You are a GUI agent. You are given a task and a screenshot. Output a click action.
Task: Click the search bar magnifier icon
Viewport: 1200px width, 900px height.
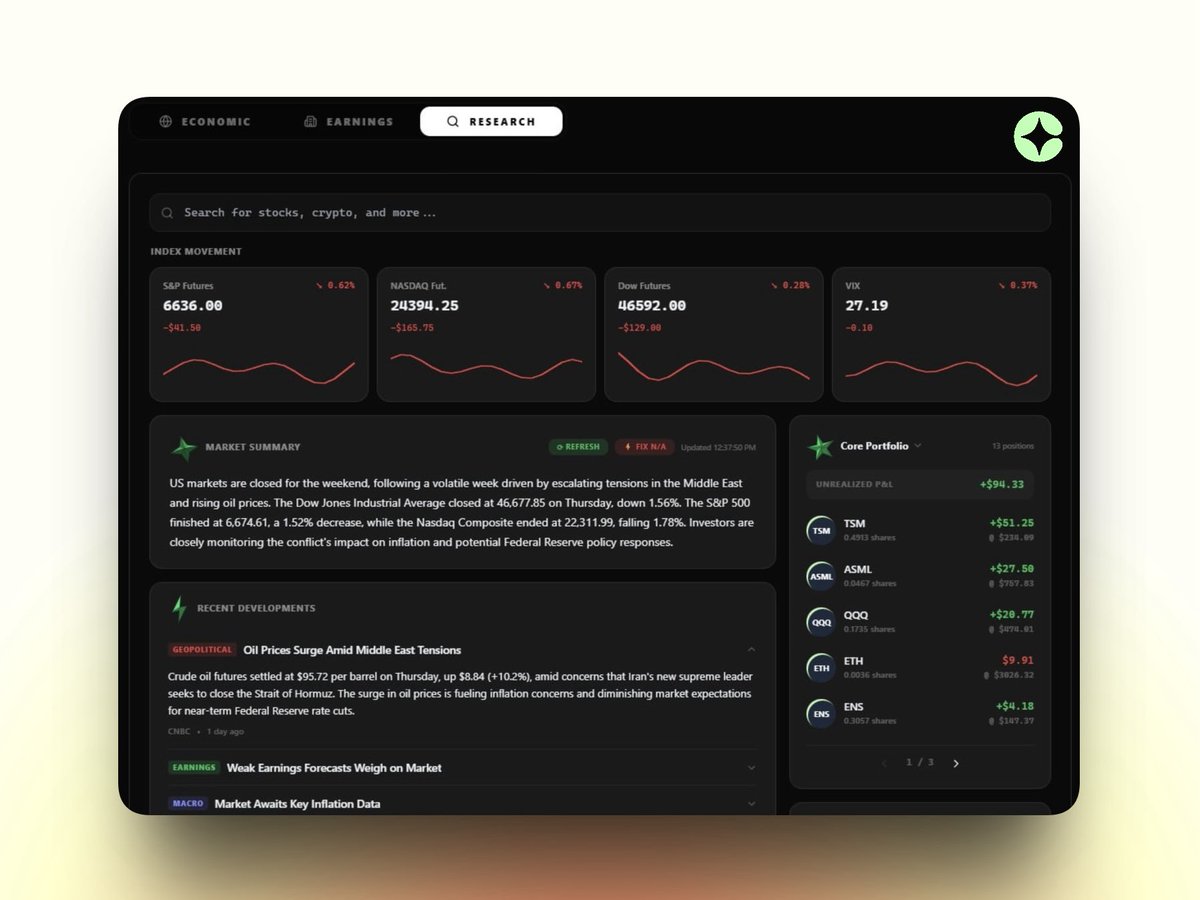pyautogui.click(x=168, y=213)
